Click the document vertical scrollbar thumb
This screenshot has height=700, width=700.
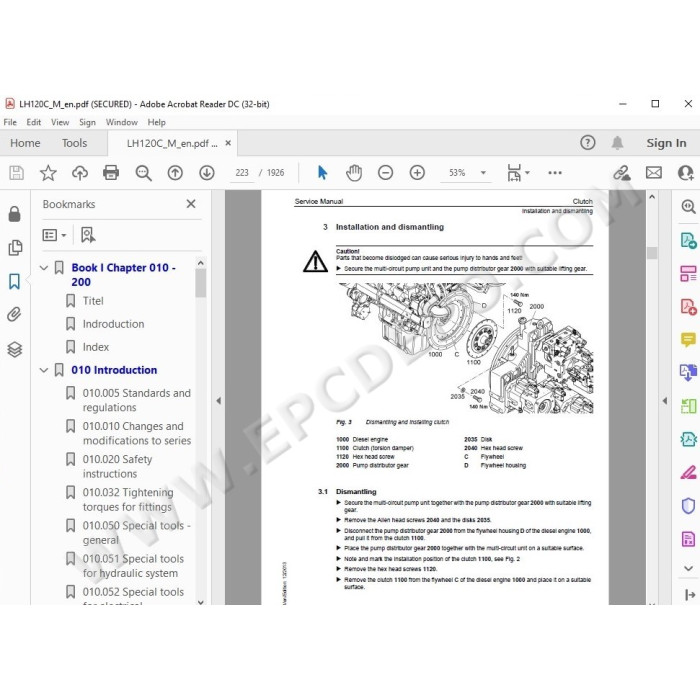coord(652,253)
